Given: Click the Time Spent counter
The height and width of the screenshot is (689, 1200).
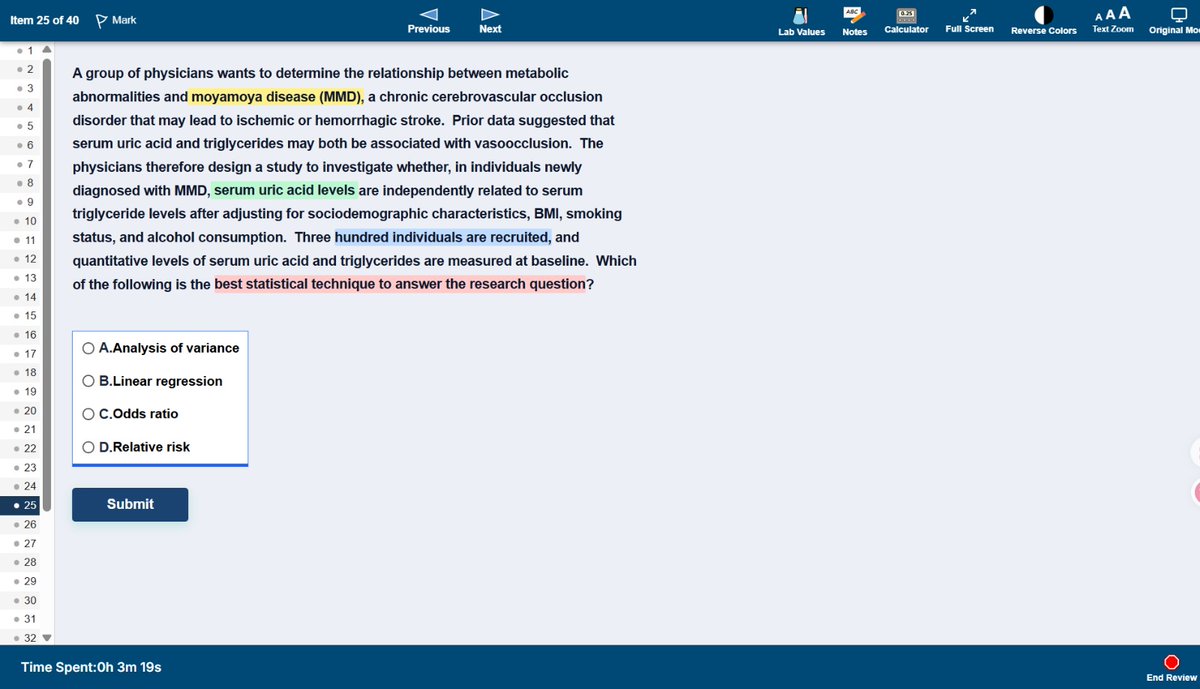Looking at the screenshot, I should point(91,667).
